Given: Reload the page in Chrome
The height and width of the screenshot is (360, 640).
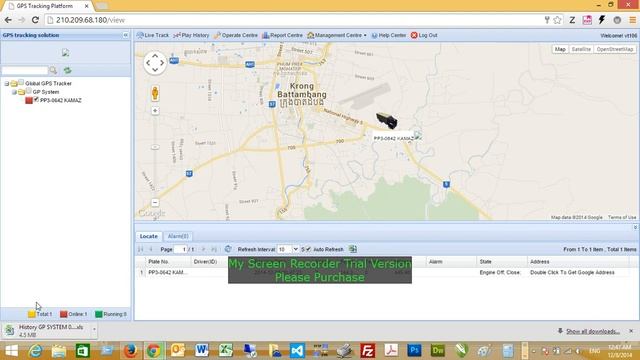Looking at the screenshot, I should [x=35, y=20].
